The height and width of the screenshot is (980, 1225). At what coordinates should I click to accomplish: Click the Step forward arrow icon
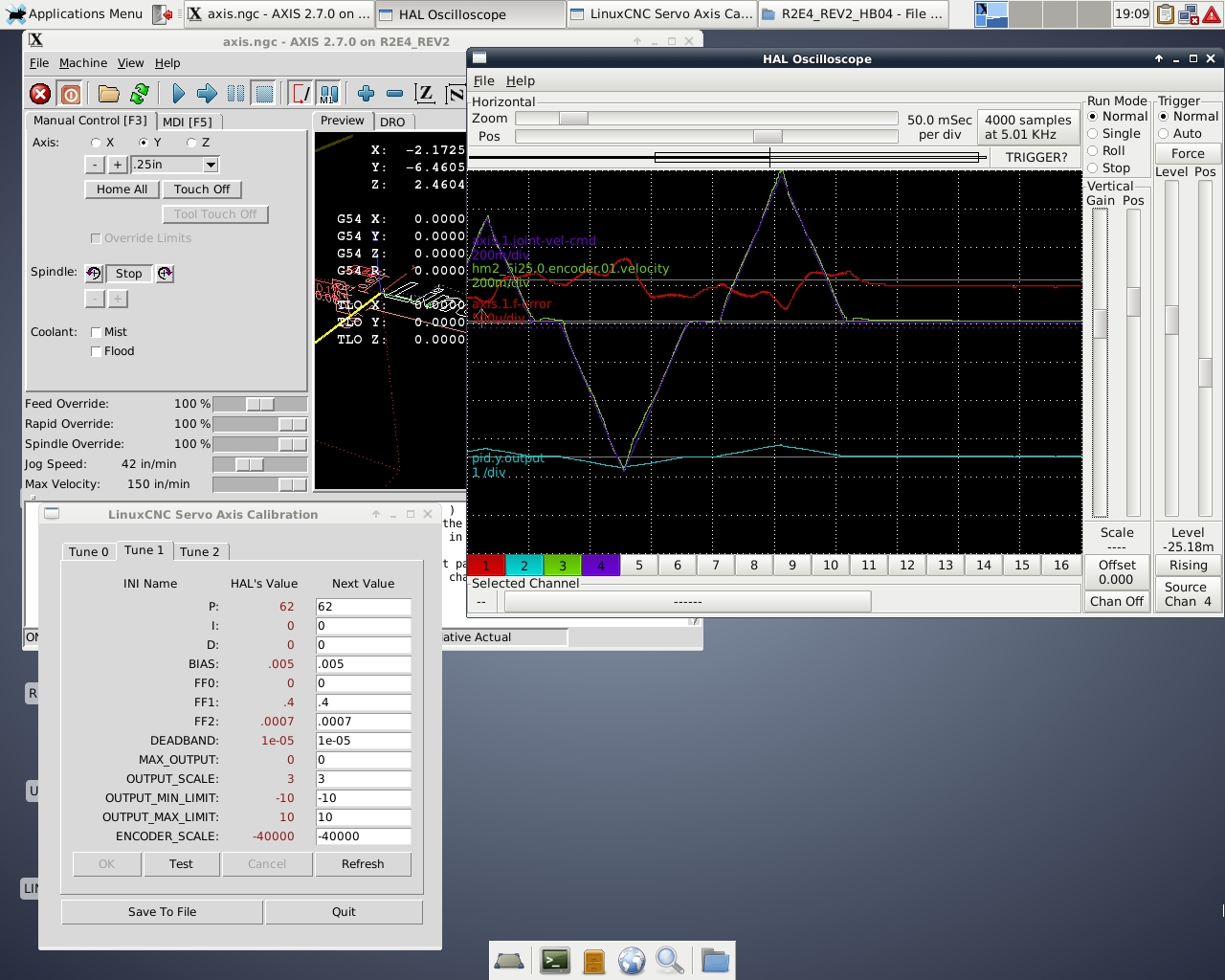click(207, 94)
